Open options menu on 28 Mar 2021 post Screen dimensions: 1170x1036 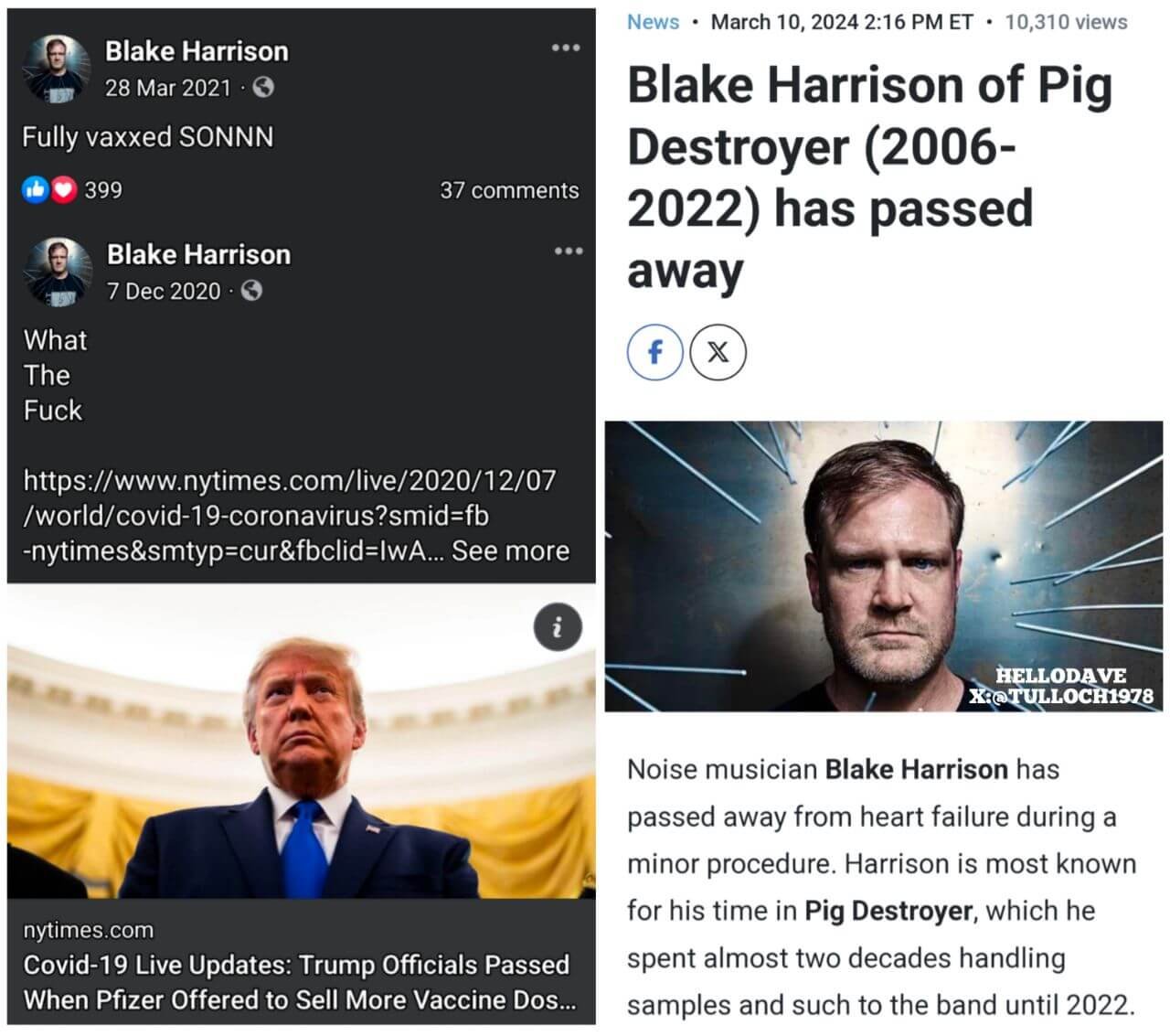pyautogui.click(x=566, y=48)
